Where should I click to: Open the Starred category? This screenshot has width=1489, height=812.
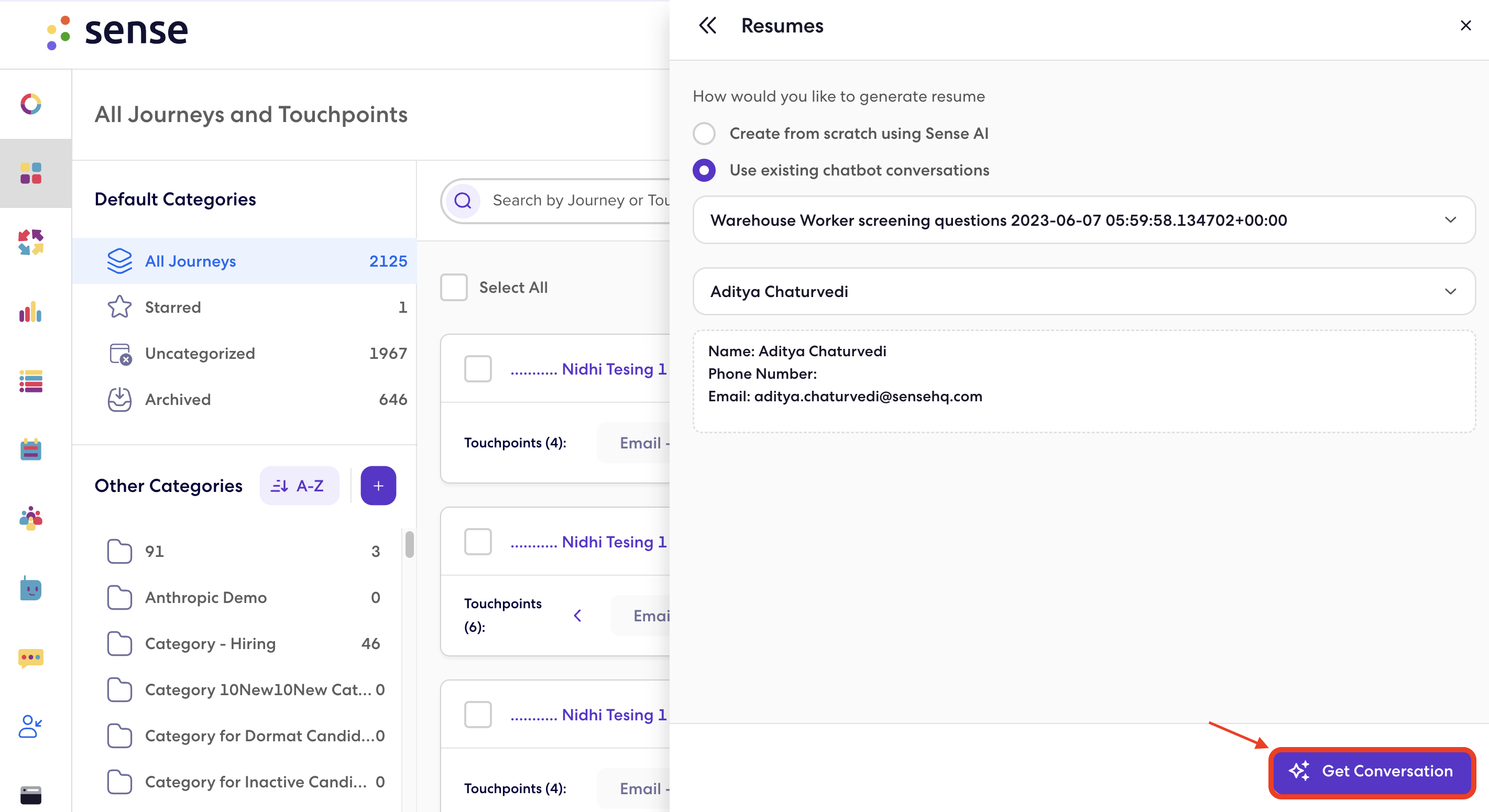coord(173,308)
